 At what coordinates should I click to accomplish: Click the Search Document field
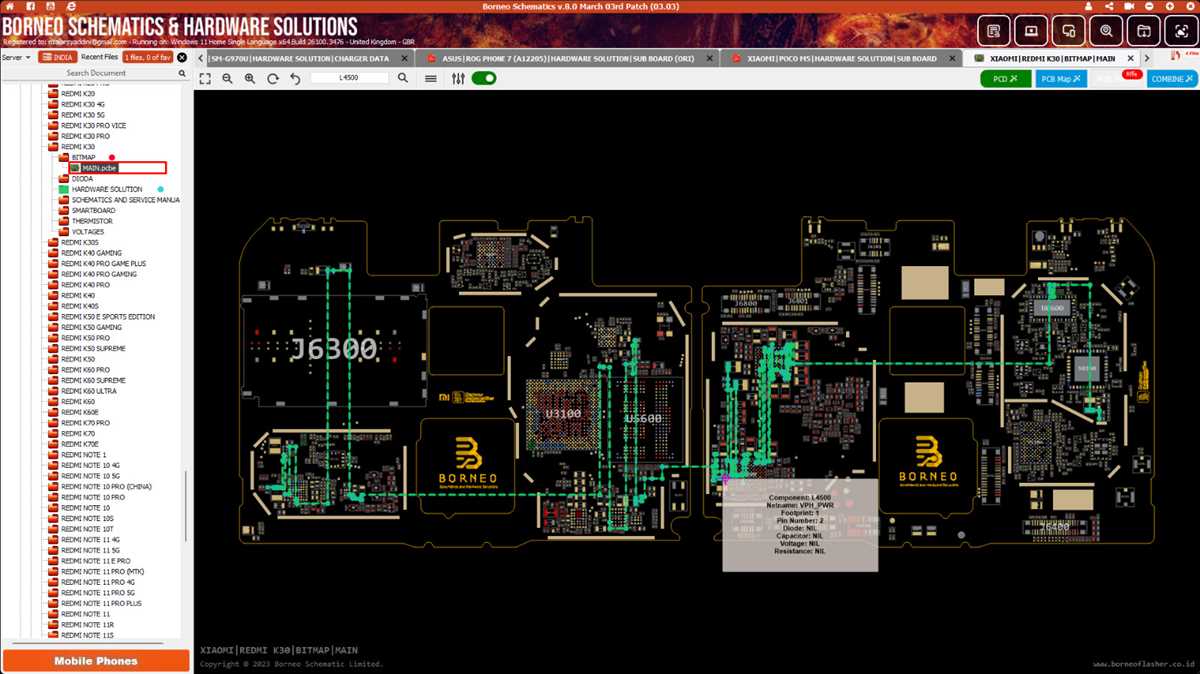[x=96, y=73]
